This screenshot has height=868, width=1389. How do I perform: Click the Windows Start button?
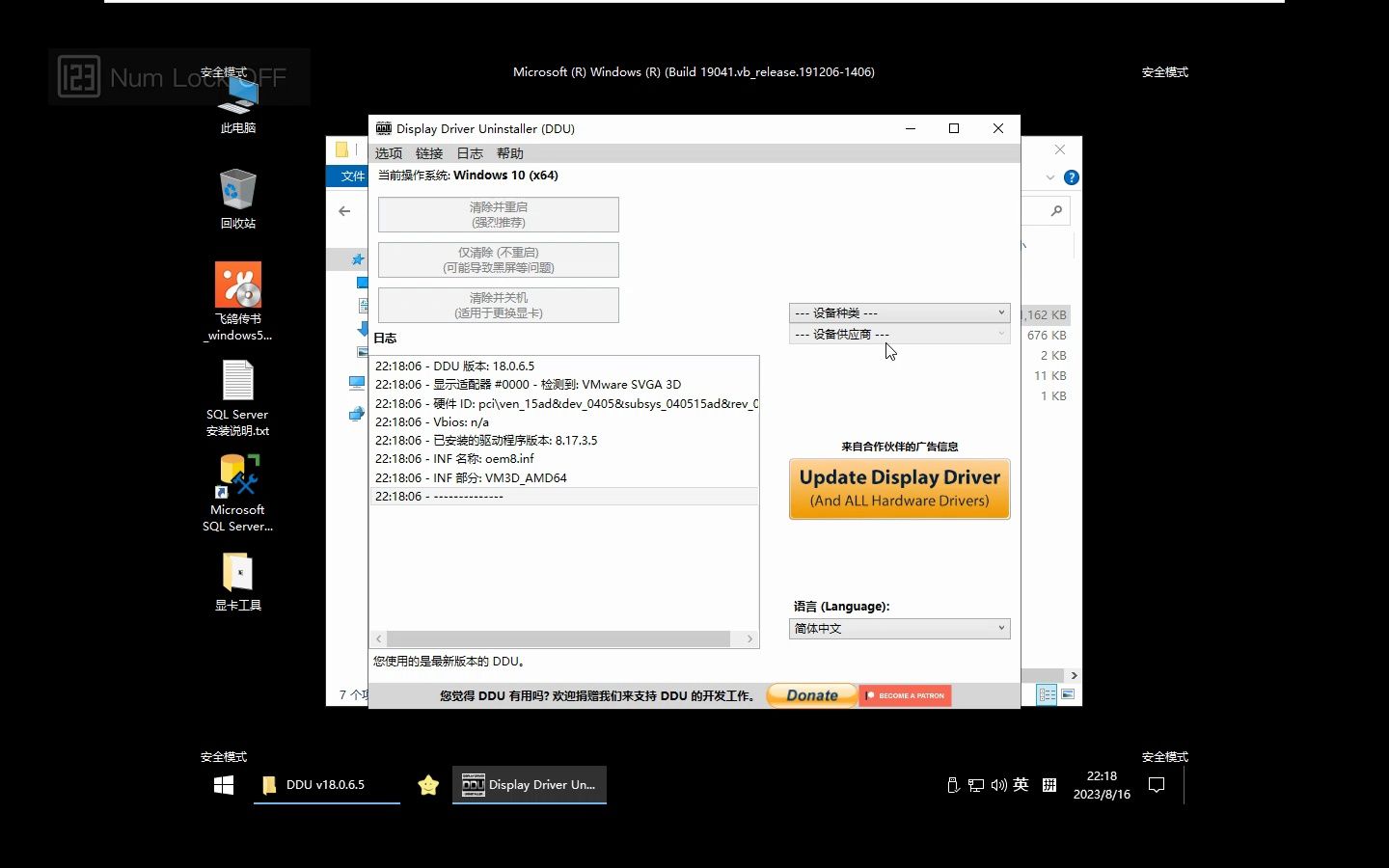[x=224, y=785]
